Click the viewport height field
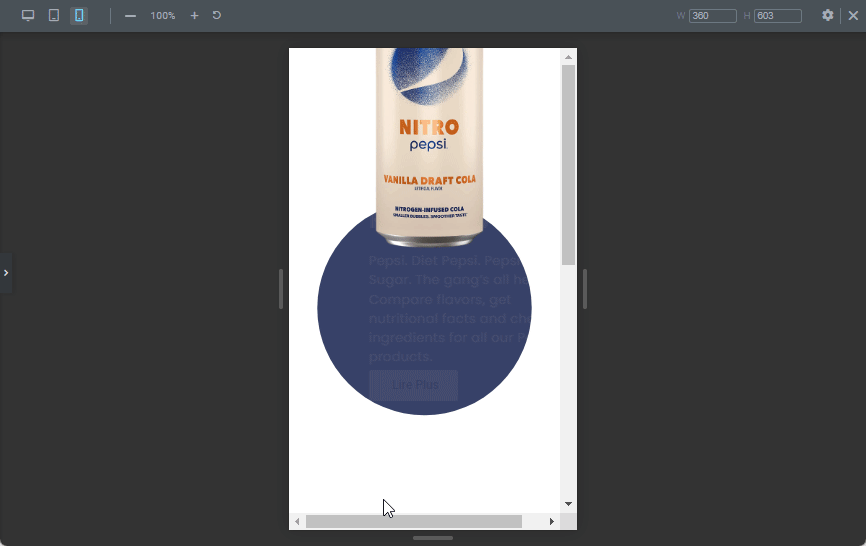The image size is (866, 546). (x=778, y=15)
